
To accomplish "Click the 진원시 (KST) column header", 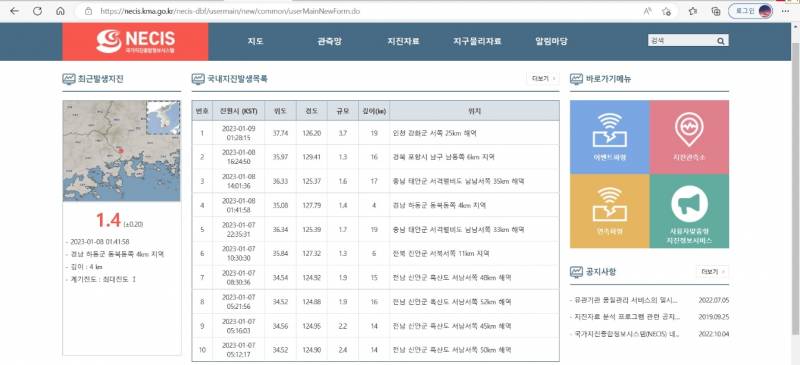I will [238, 111].
